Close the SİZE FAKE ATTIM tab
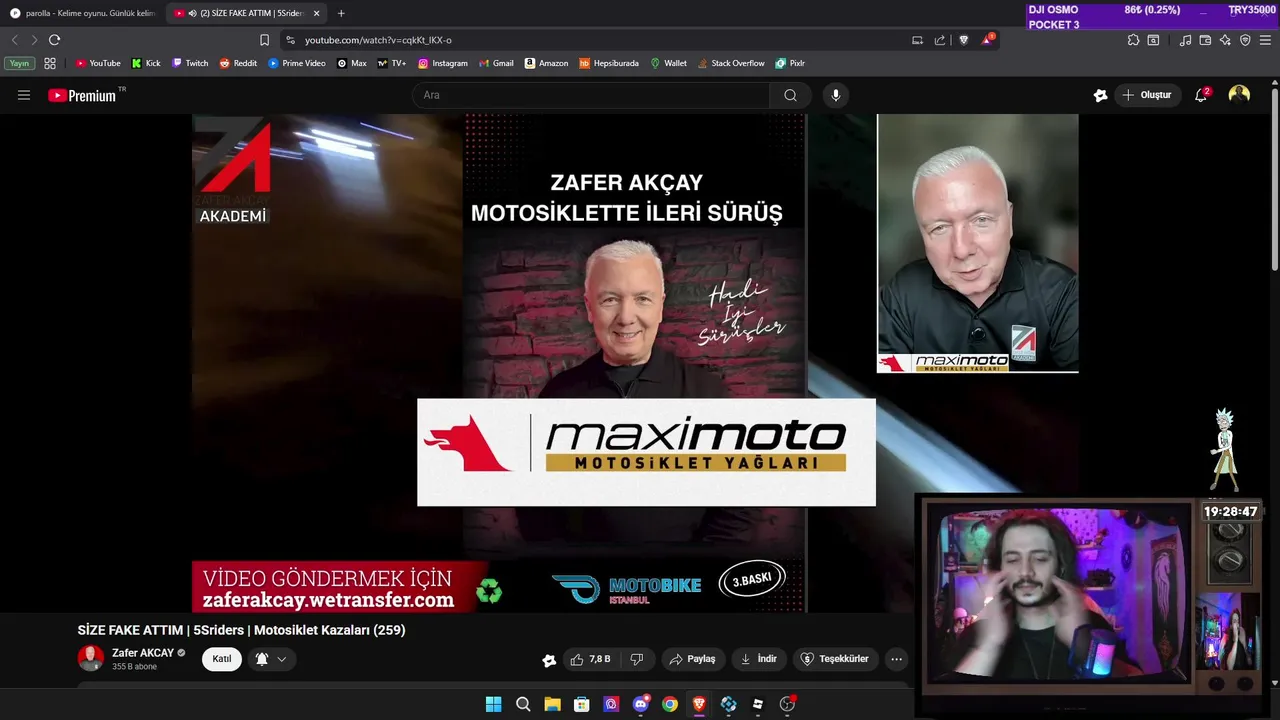The image size is (1280, 720). (316, 13)
